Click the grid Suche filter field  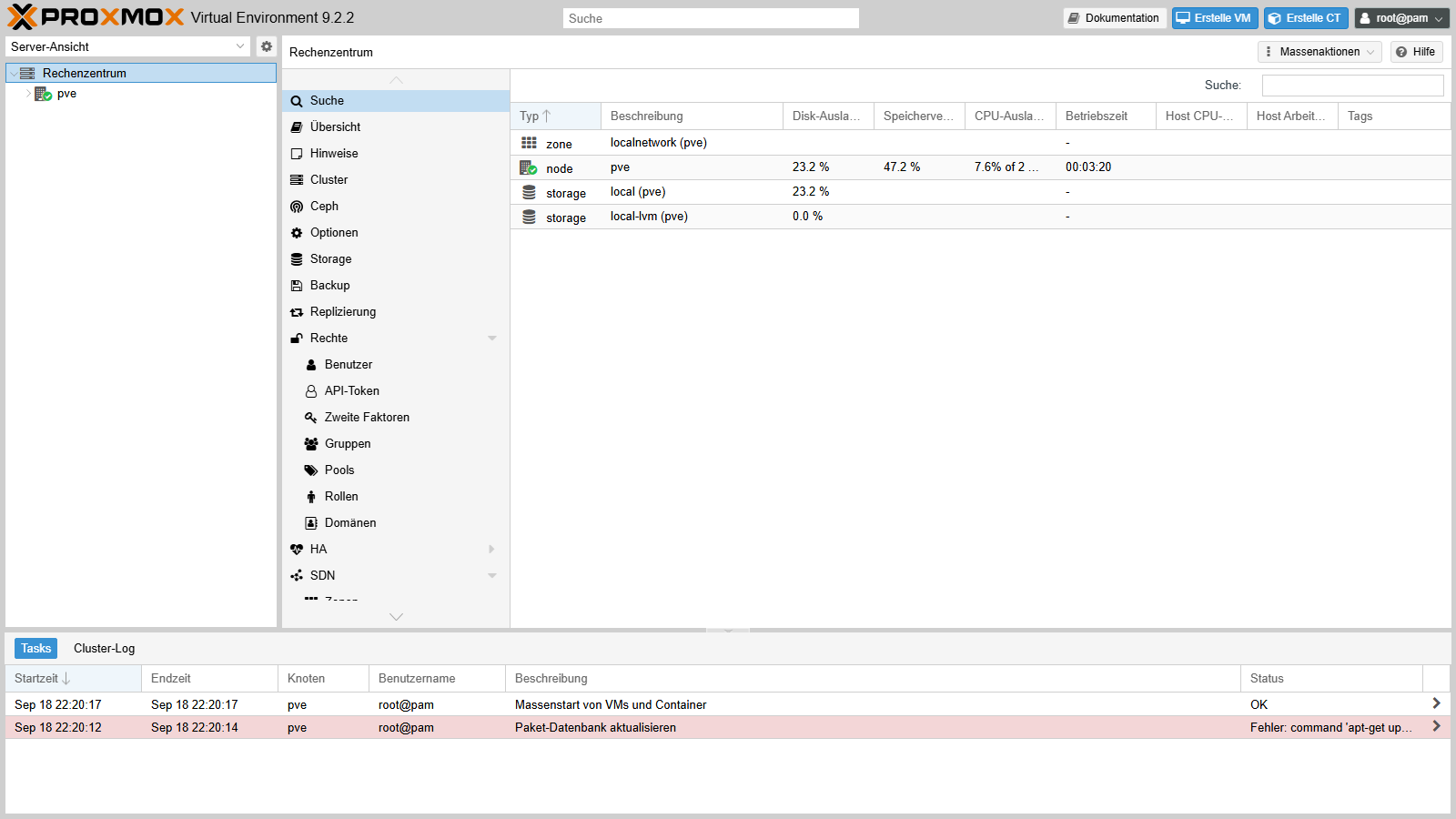coord(1352,86)
